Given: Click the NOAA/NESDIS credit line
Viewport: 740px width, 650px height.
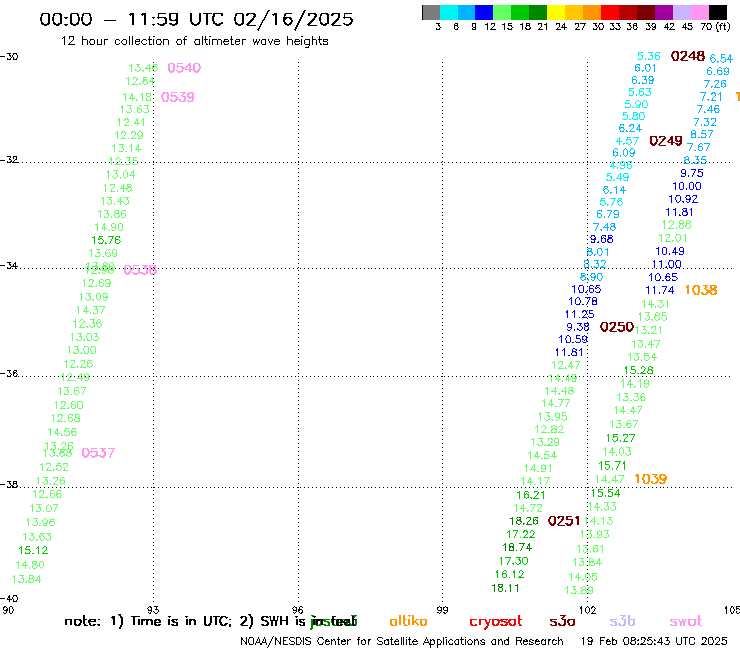Looking at the screenshot, I should 402,642.
